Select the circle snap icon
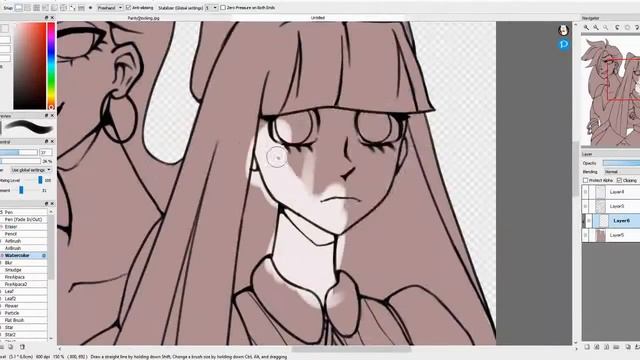The width and height of the screenshot is (640, 360). [x=64, y=7]
